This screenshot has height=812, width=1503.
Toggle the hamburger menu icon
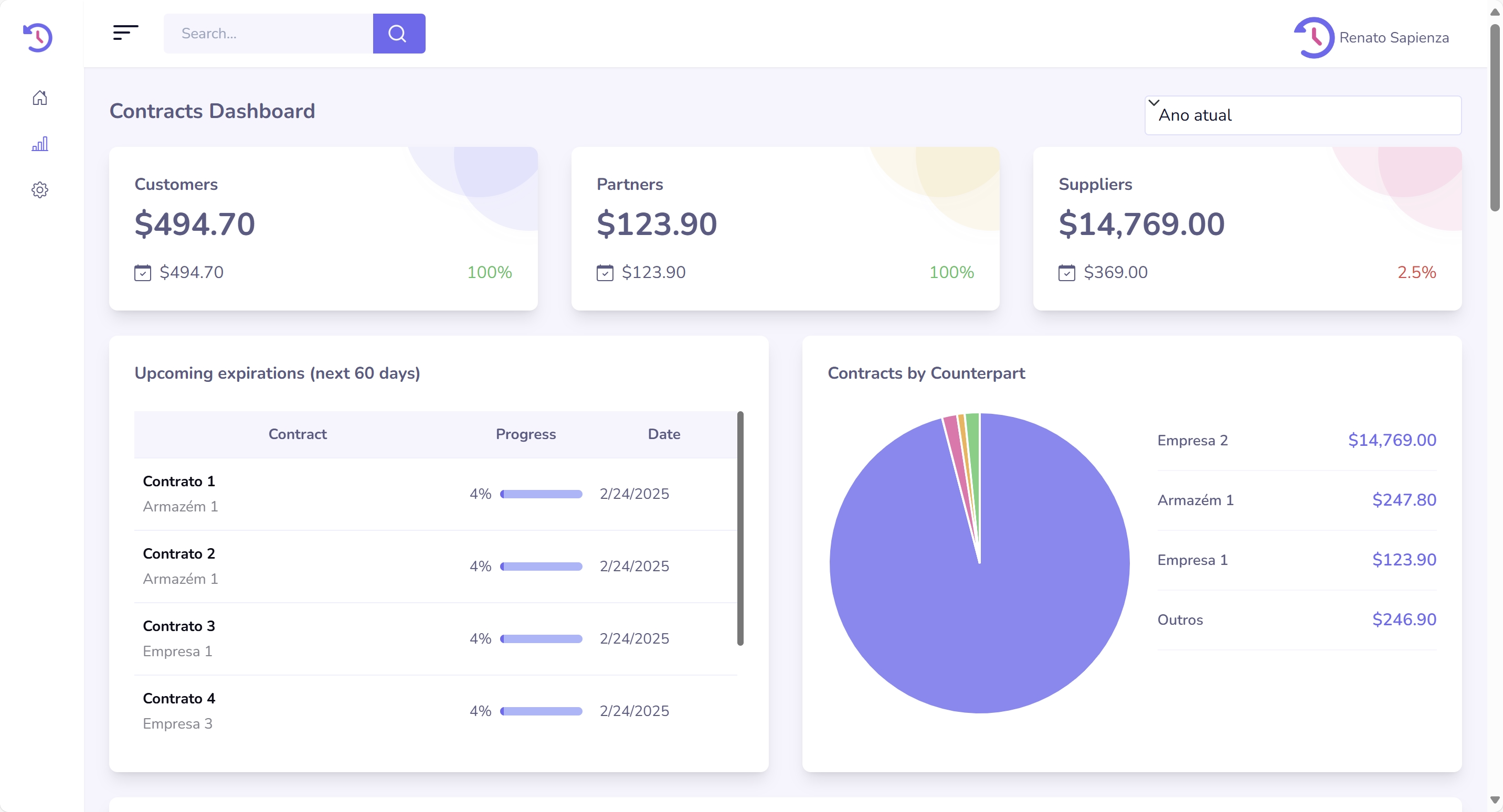click(125, 33)
